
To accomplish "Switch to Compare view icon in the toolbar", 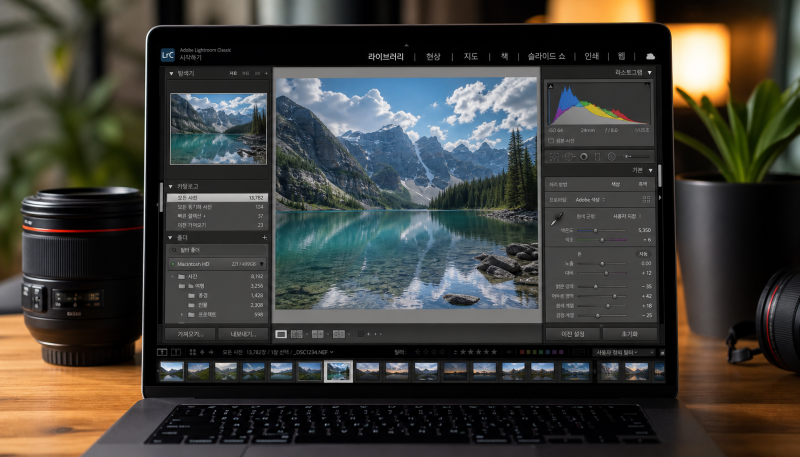I will point(318,334).
